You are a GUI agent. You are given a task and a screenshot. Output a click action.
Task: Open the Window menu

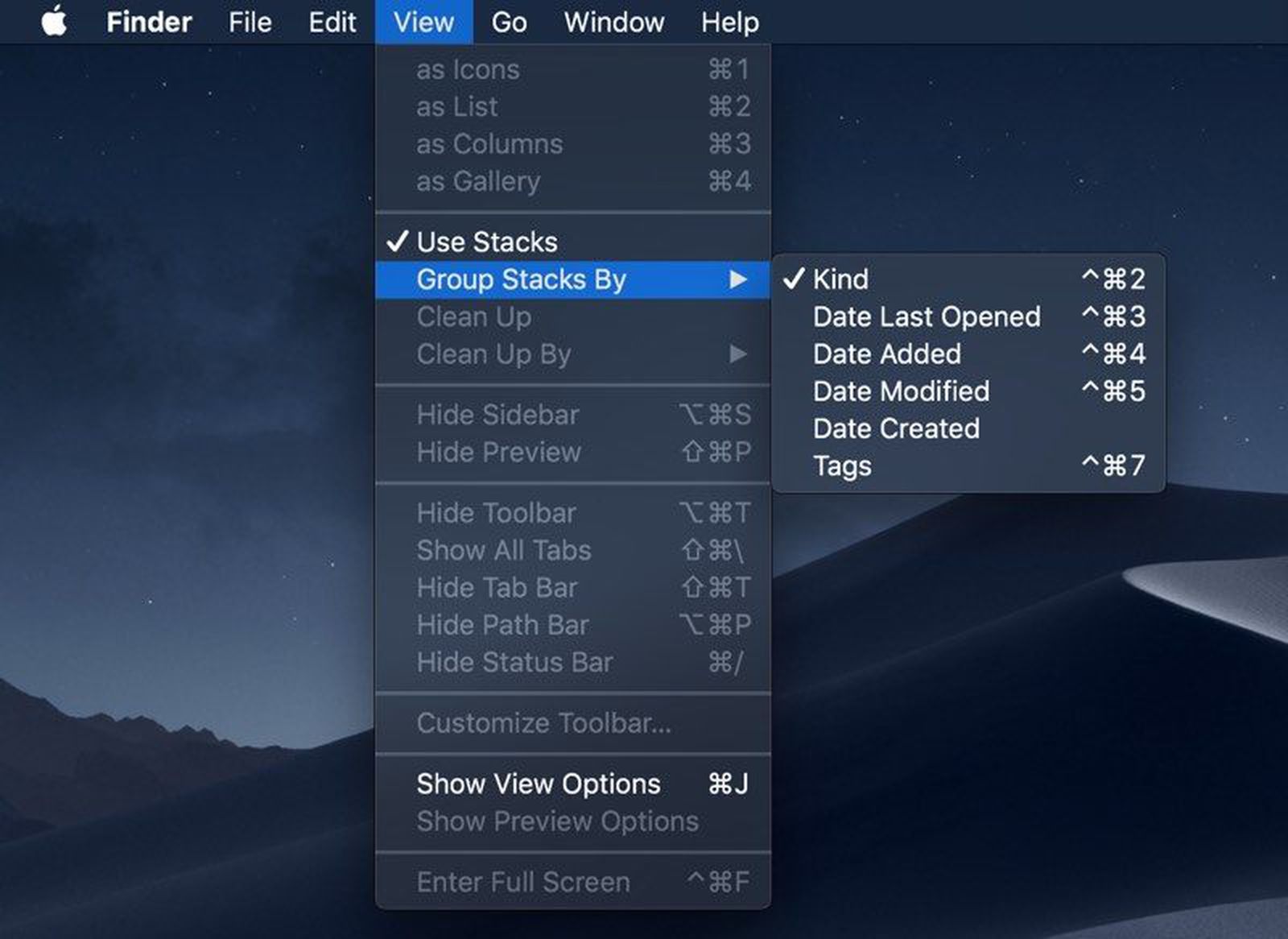point(613,22)
